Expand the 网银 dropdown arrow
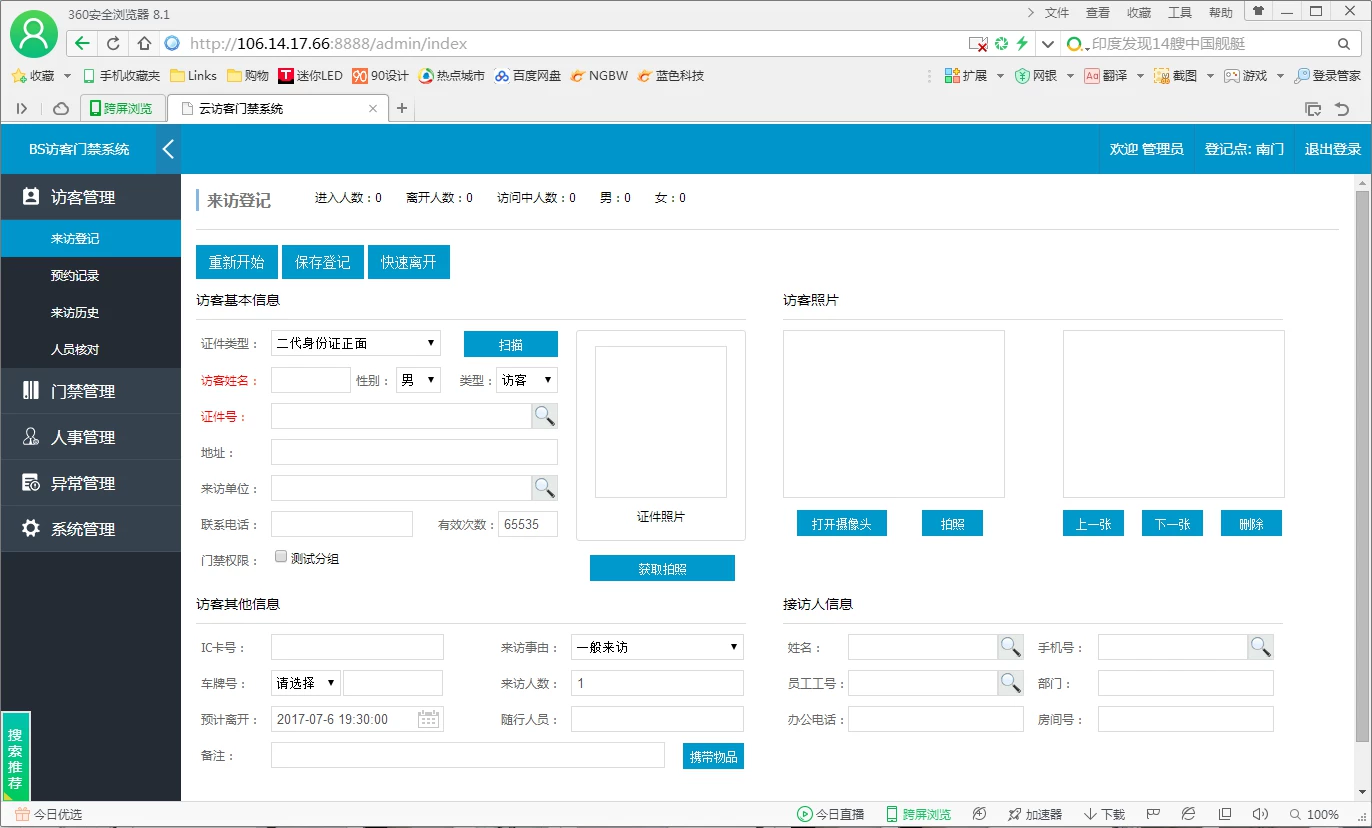Screen dimensions: 1372x828 point(1070,76)
